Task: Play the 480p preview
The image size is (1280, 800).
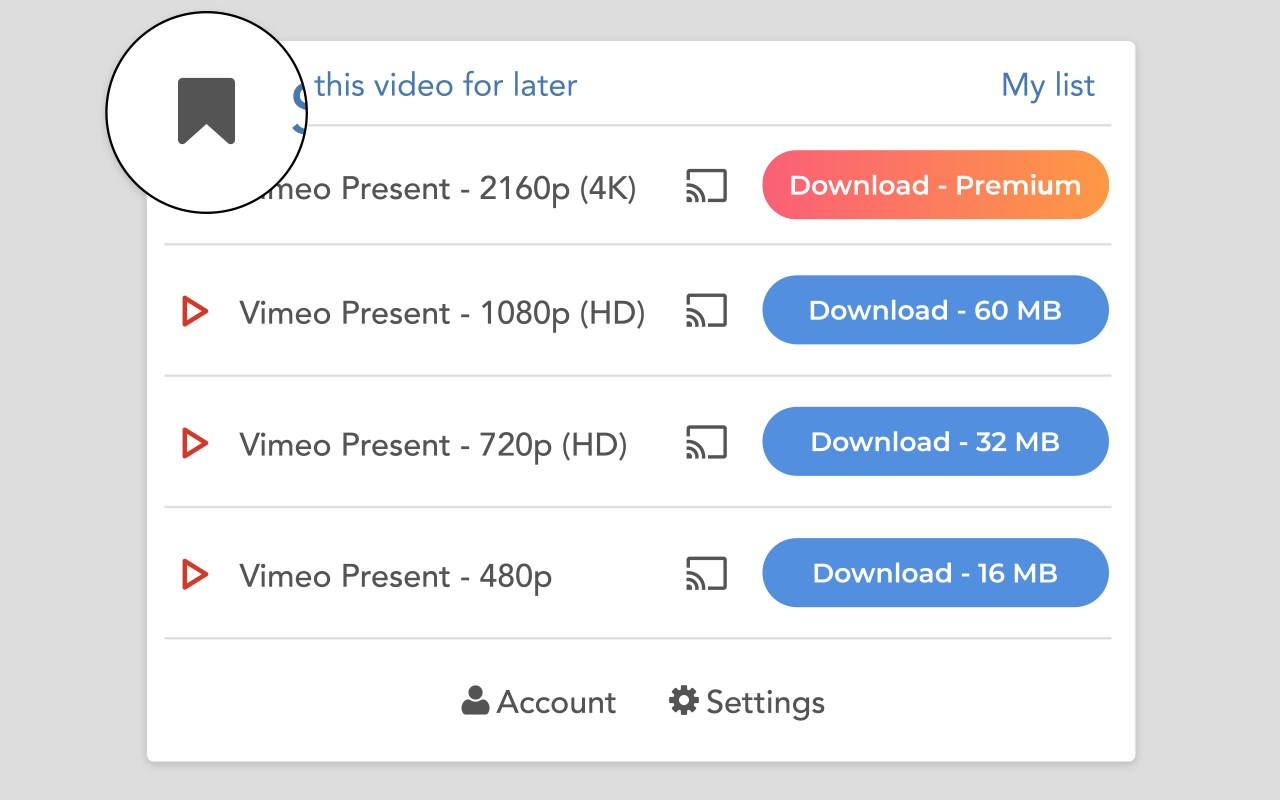Action: point(195,575)
